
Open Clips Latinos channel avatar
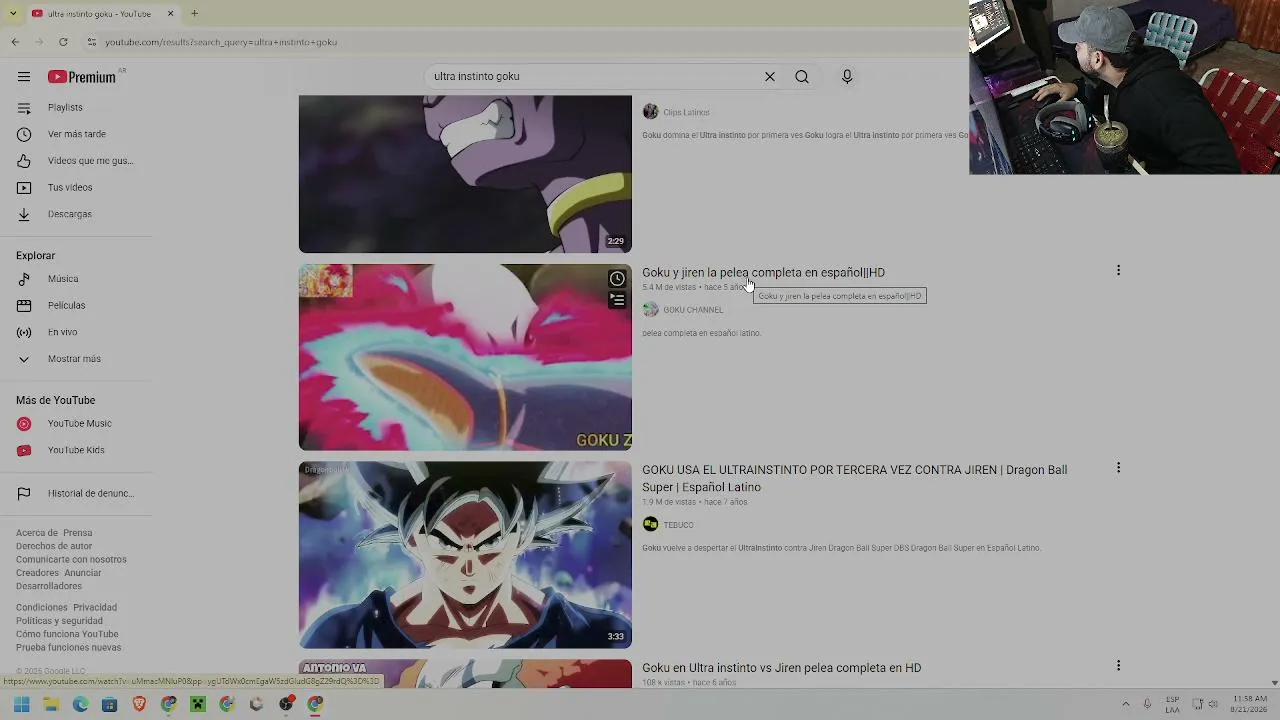click(x=650, y=112)
